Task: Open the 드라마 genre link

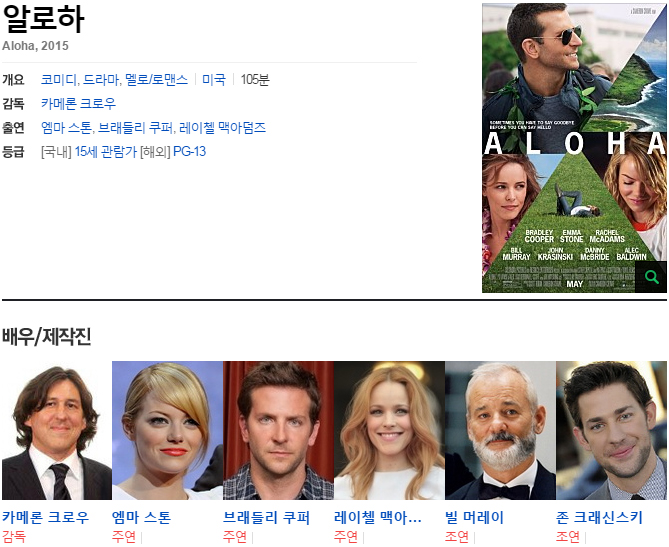Action: click(x=101, y=80)
